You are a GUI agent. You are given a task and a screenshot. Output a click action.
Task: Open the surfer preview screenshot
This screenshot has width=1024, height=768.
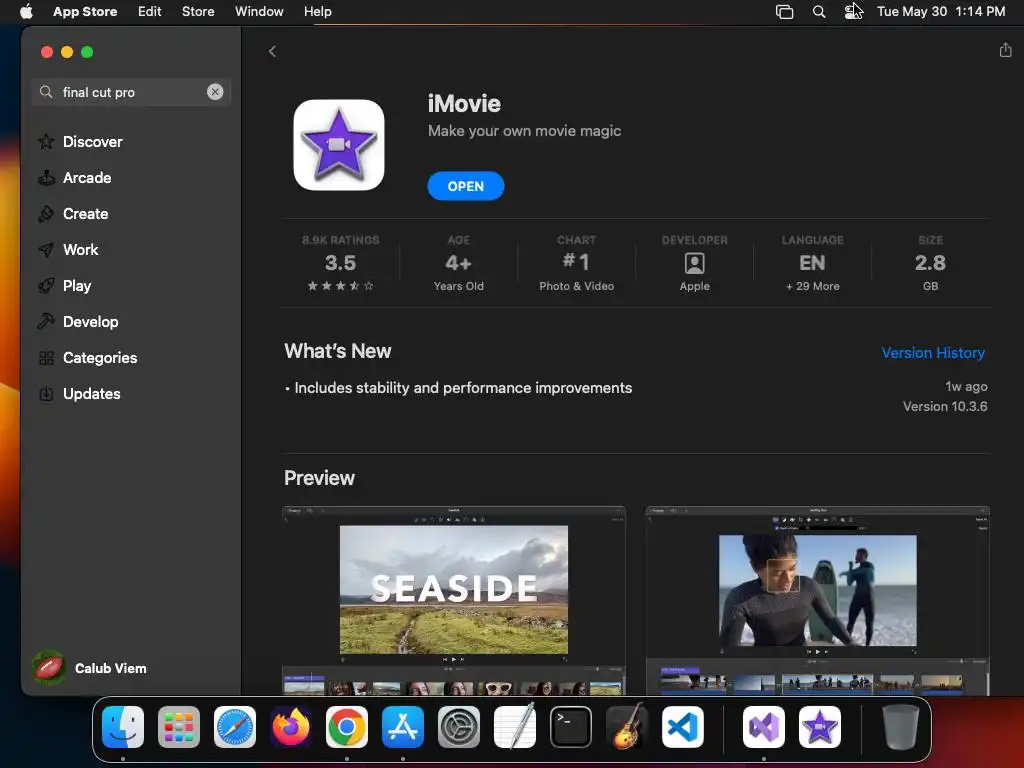pos(818,600)
